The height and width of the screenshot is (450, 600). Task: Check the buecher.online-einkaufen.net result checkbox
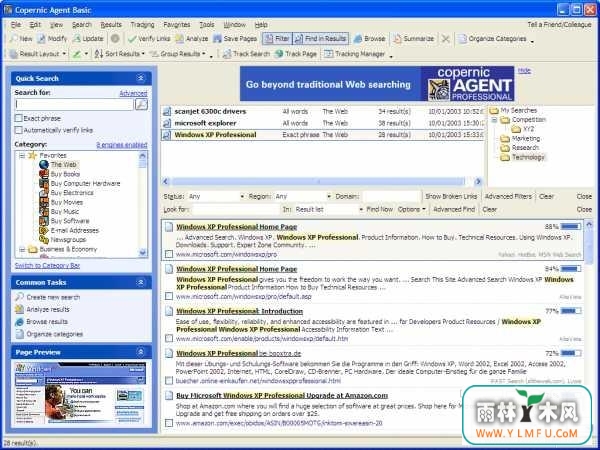pos(169,380)
